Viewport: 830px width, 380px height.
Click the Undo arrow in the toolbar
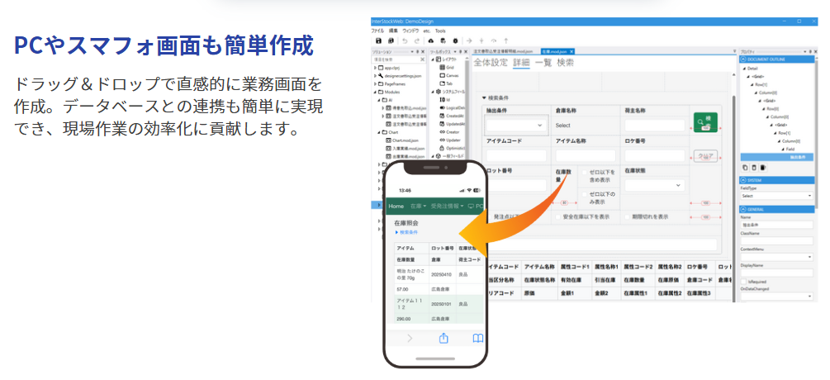point(404,40)
